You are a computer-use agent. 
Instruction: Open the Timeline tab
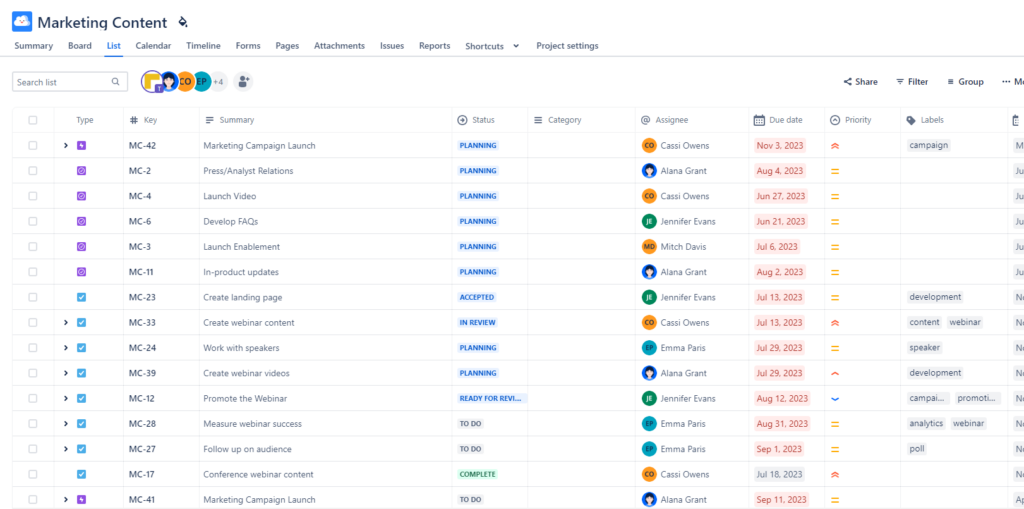click(203, 46)
